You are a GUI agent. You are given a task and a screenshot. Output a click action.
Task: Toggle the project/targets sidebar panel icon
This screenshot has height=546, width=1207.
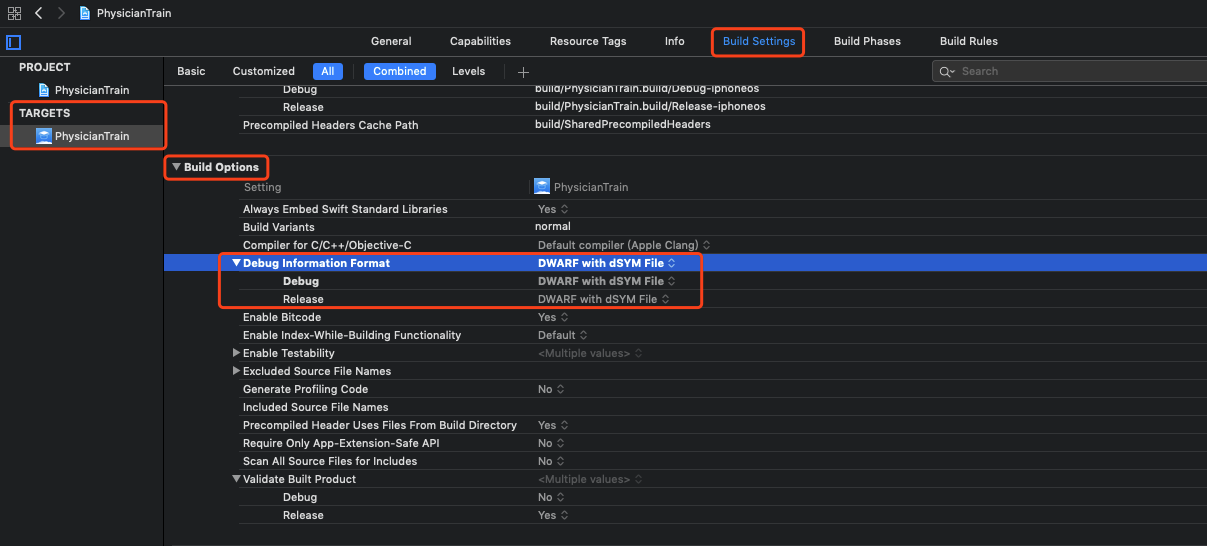tap(14, 42)
